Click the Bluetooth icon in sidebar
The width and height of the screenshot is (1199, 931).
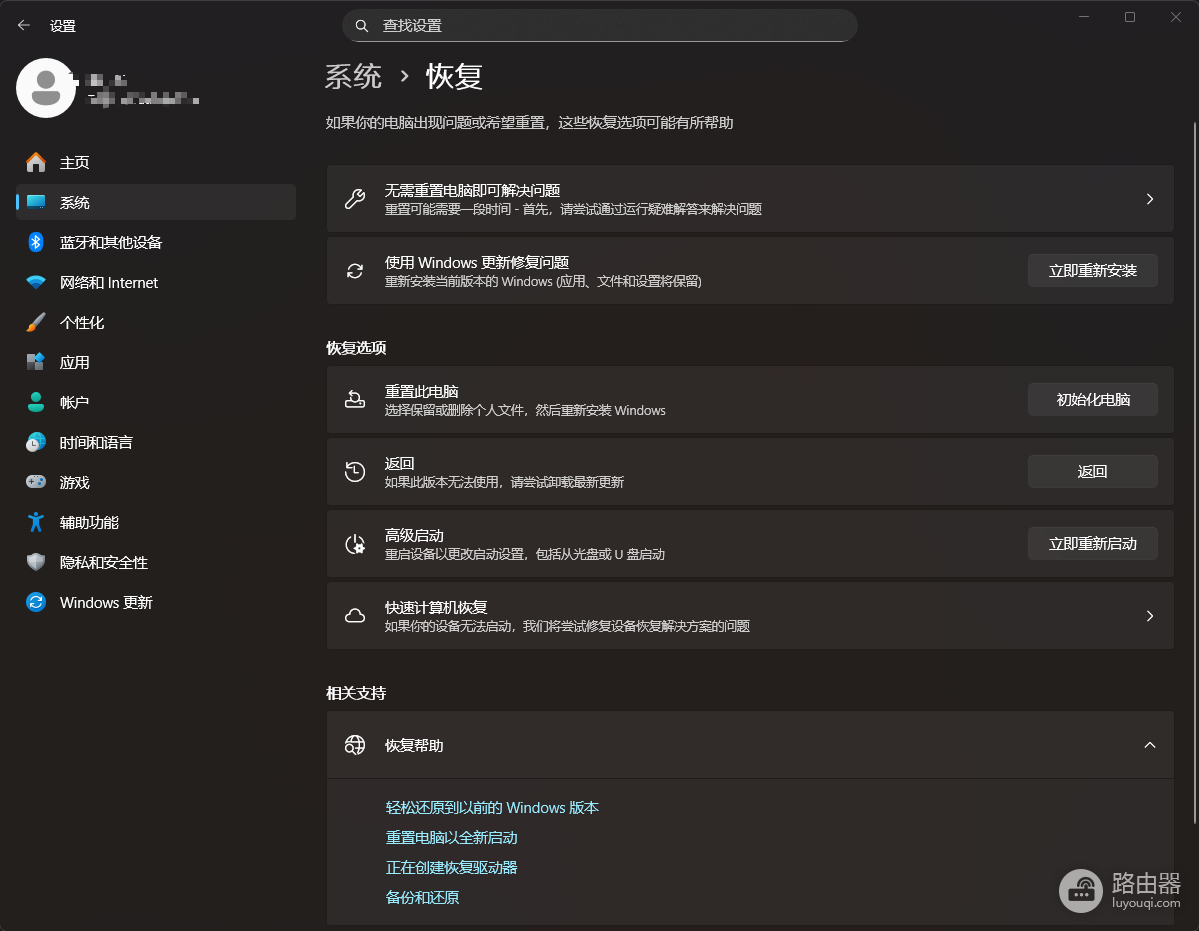pyautogui.click(x=36, y=242)
